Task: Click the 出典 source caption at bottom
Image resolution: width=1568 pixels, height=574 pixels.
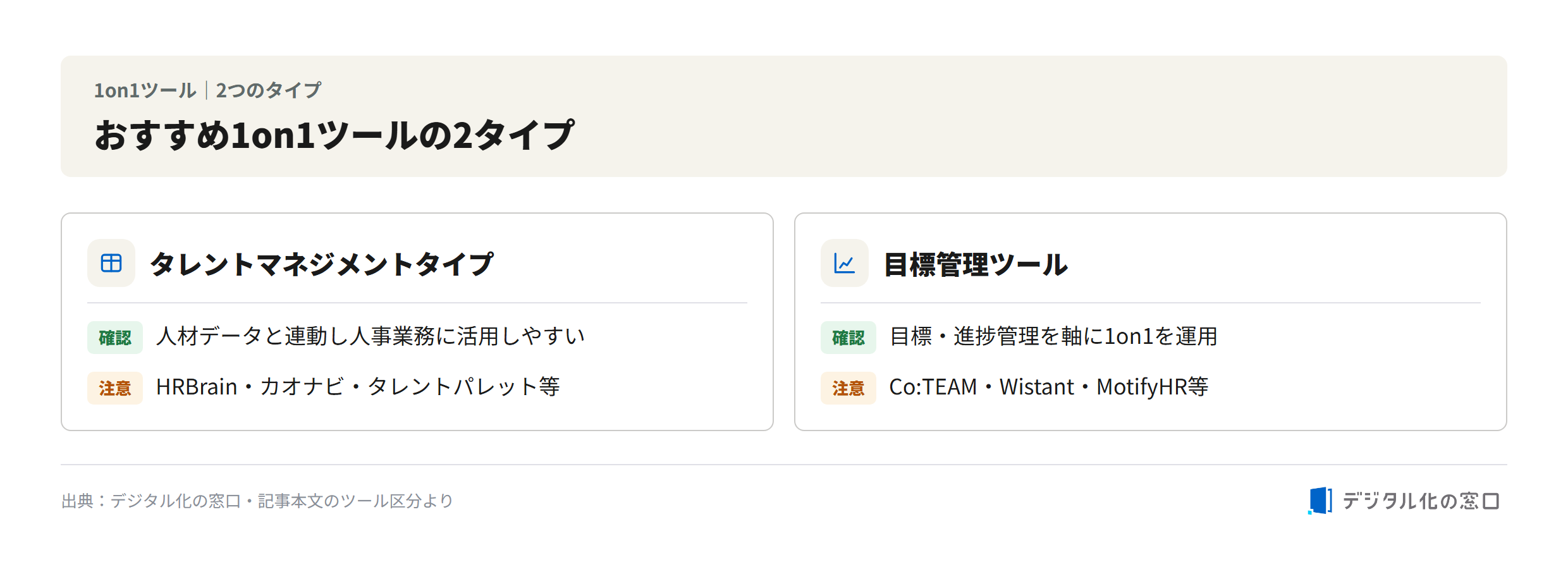Action: (257, 501)
